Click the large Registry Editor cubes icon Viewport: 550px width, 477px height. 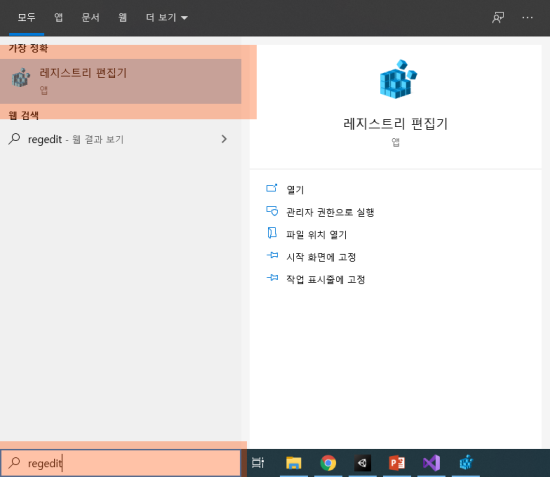(398, 79)
